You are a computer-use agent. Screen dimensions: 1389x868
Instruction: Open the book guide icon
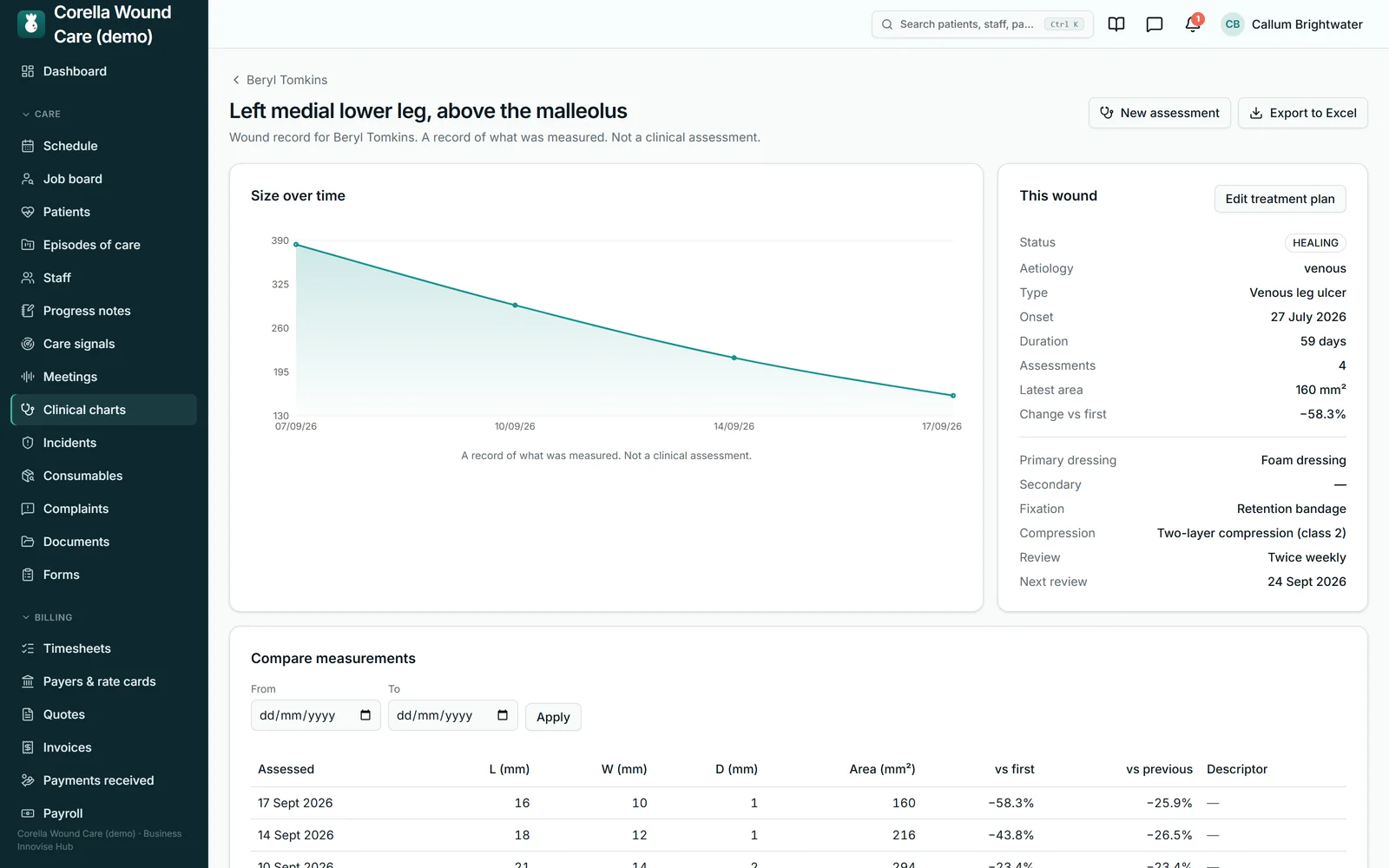coord(1116,24)
